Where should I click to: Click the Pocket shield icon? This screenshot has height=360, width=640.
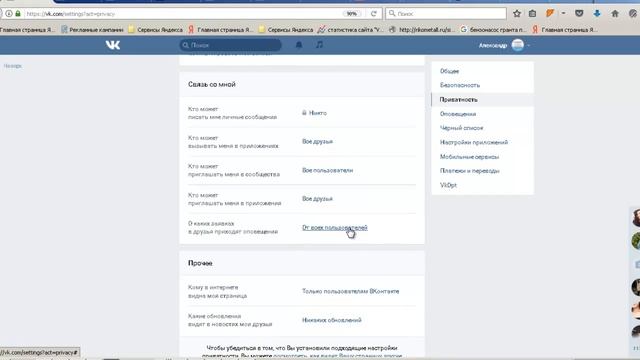point(579,13)
